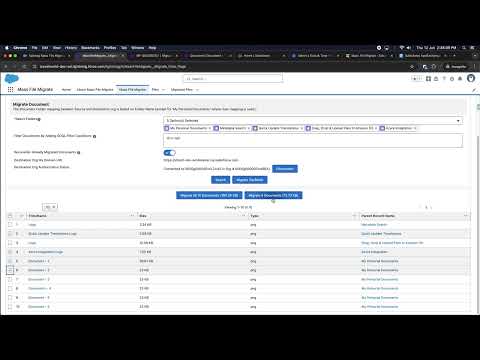Click the browser reload icon
480x360 pixels.
(x=24, y=67)
